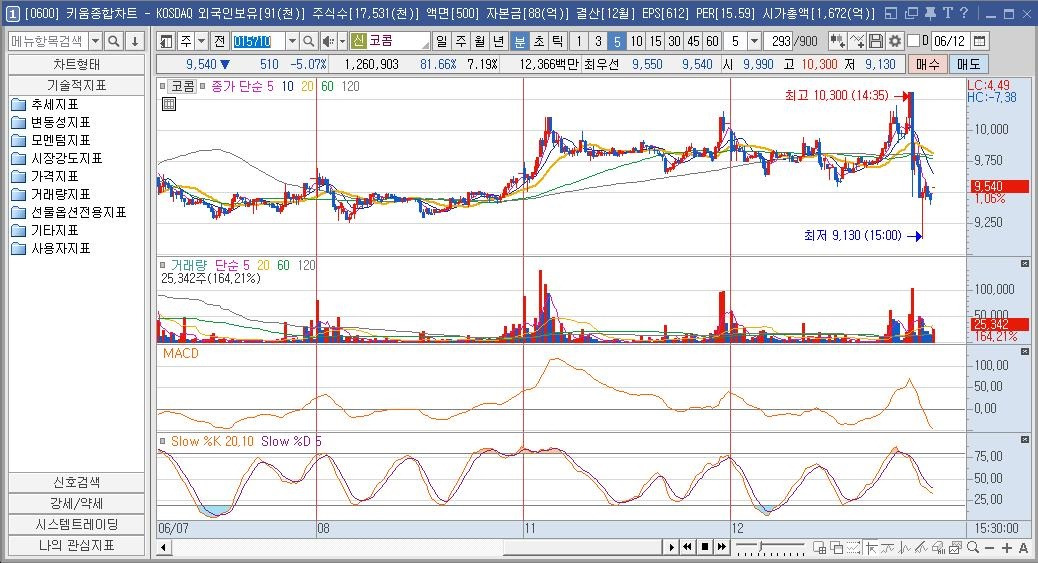Viewport: 1038px width, 563px height.
Task: Click rewind button in chart replay controls
Action: coord(688,546)
